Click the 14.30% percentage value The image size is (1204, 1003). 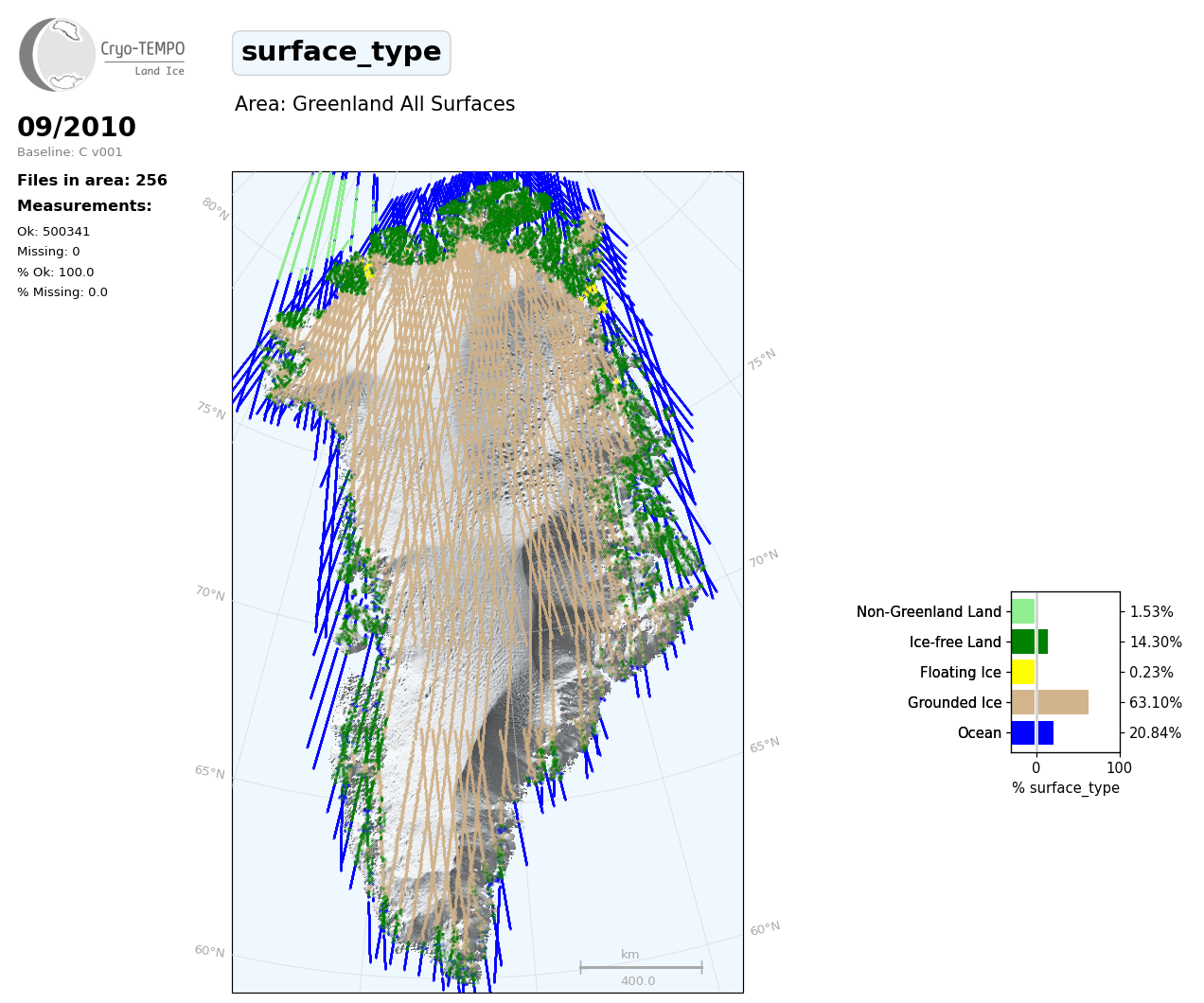(1156, 642)
